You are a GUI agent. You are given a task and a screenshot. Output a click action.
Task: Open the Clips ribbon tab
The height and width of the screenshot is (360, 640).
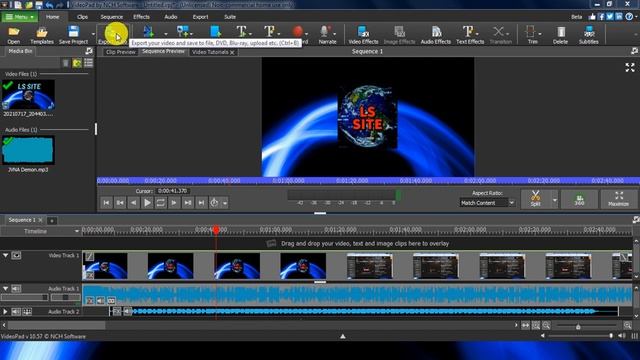[82, 17]
